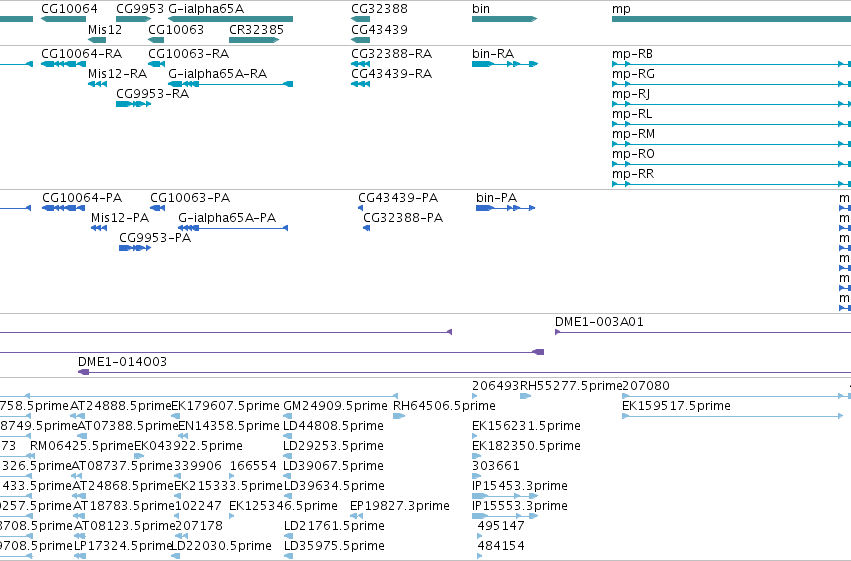Screen dimensions: 851x561
Task: Click the G-ialpha65A gene label
Action: pyautogui.click(x=206, y=9)
